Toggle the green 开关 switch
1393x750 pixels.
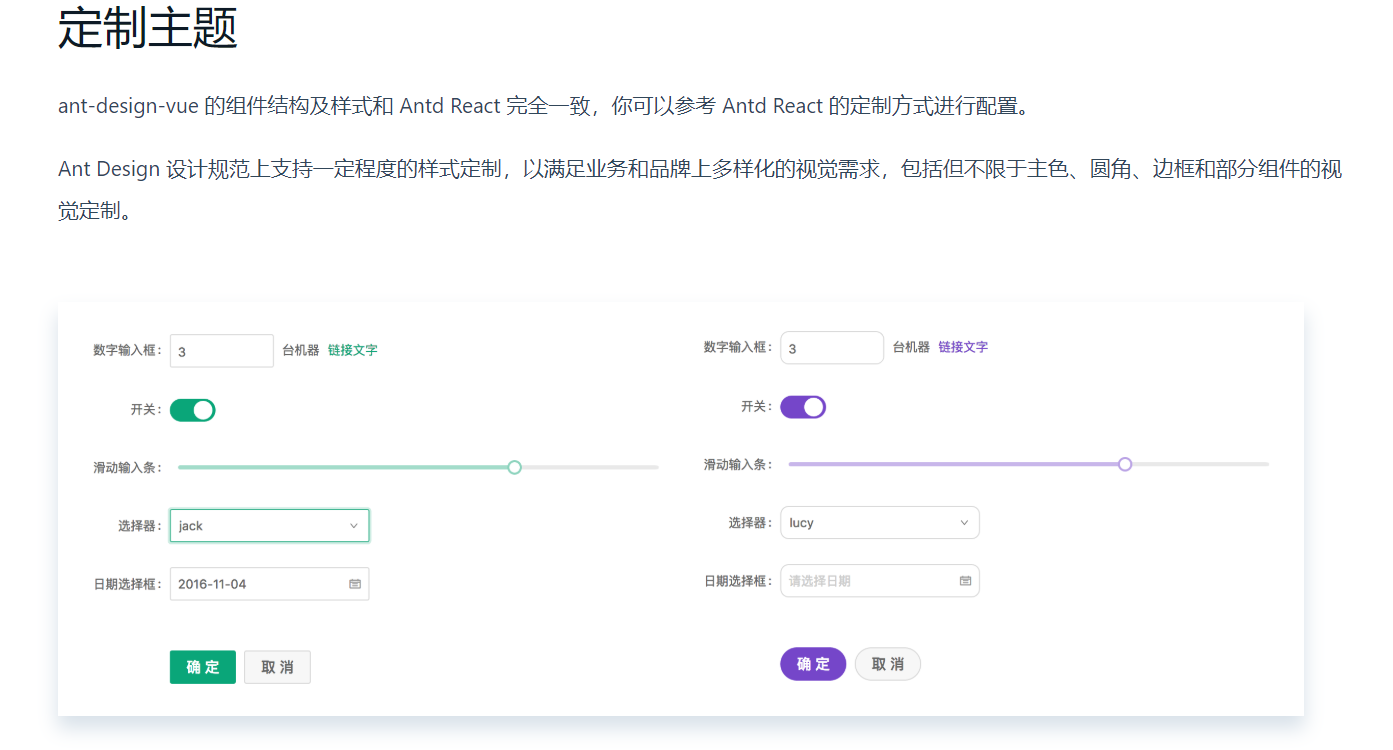coord(193,410)
